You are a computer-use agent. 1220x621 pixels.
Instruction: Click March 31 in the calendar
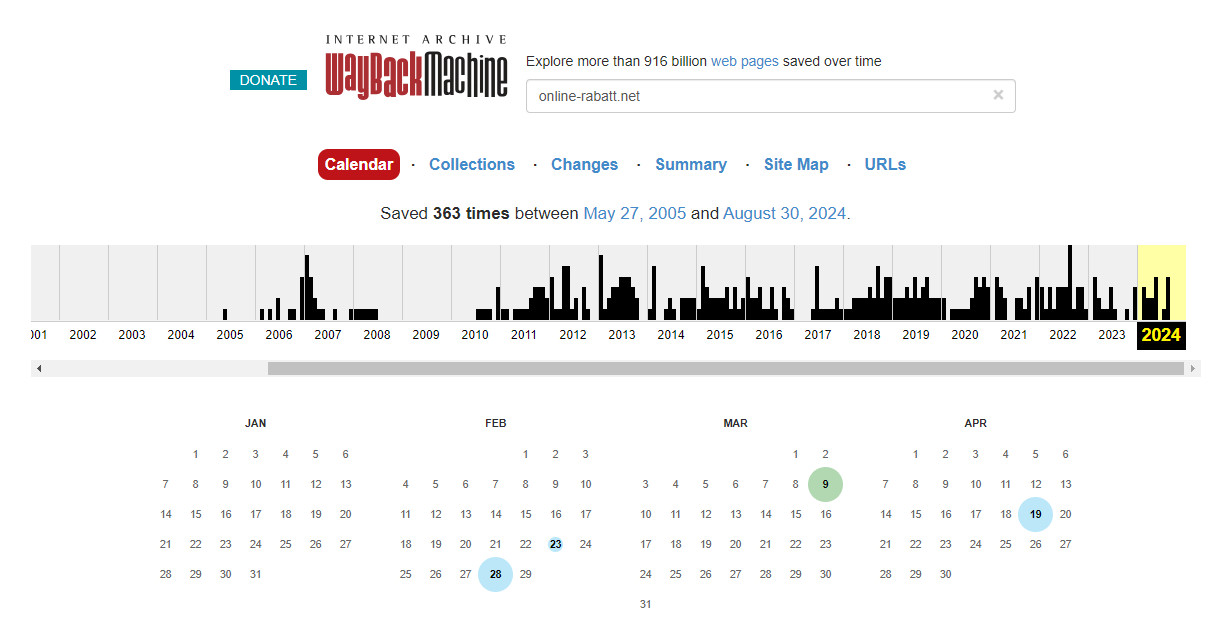pos(645,604)
